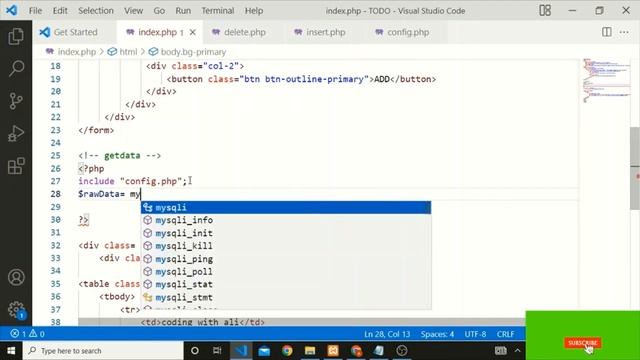
Task: Open the Selection menu
Action: (96, 11)
